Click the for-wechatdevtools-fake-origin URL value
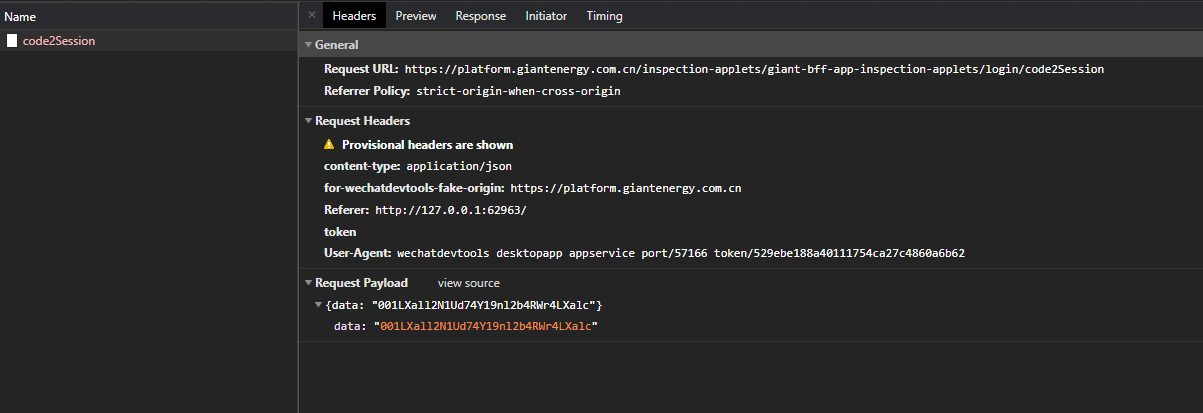Viewport: 1203px width, 413px height. click(x=625, y=188)
